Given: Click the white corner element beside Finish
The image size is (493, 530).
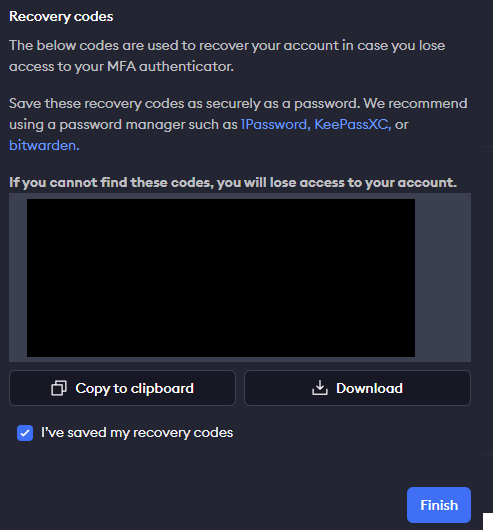Looking at the screenshot, I should (488, 521).
